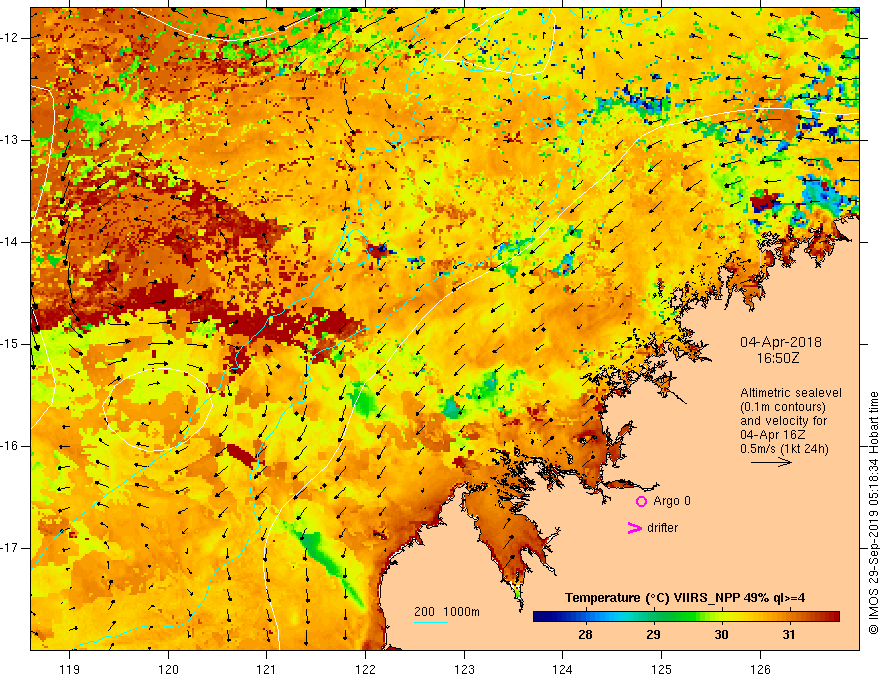
Task: Click the longitude label 123
Action: pyautogui.click(x=464, y=669)
